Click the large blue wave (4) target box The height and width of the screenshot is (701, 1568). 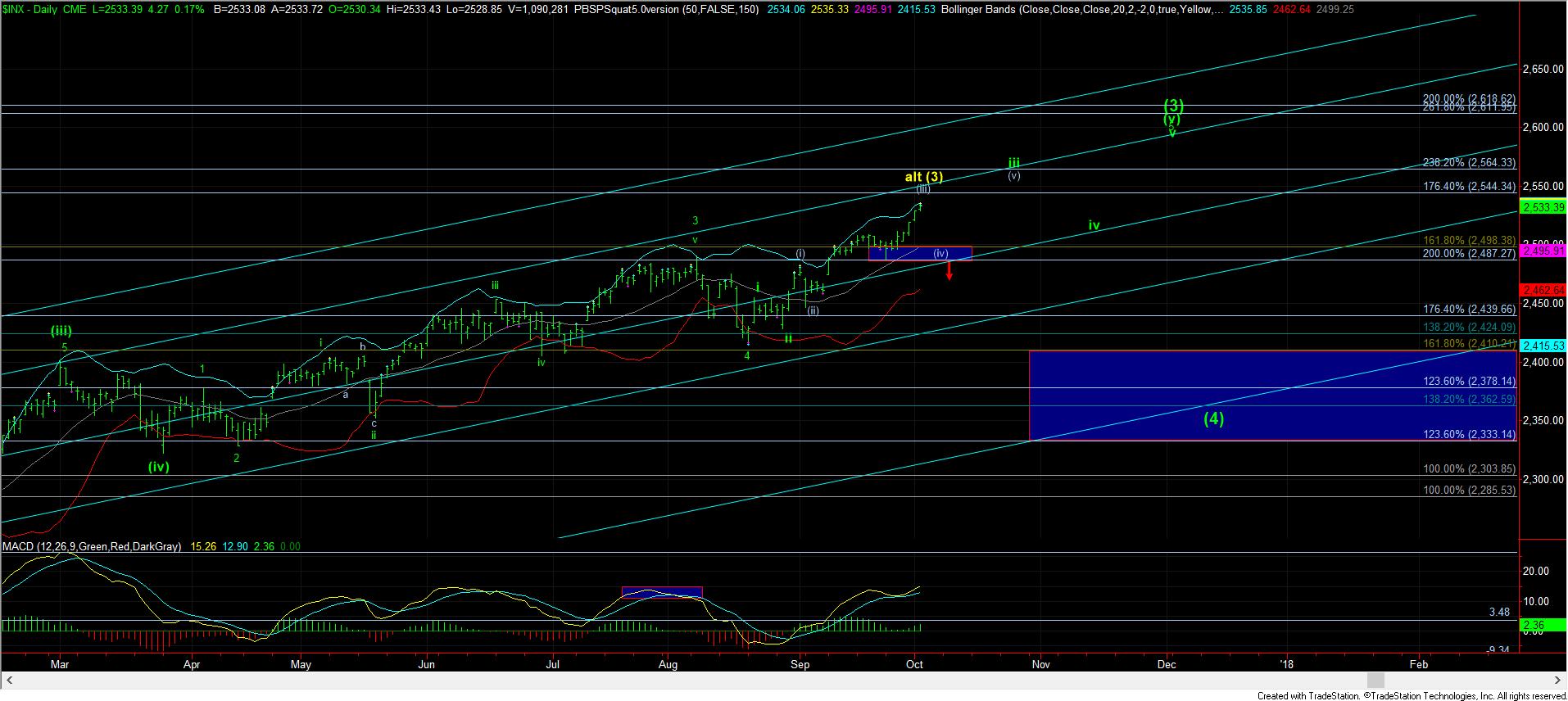point(1272,396)
